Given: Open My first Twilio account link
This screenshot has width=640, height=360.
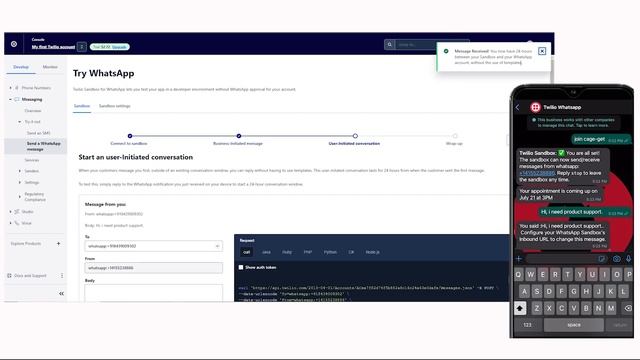Looking at the screenshot, I should click(x=53, y=47).
